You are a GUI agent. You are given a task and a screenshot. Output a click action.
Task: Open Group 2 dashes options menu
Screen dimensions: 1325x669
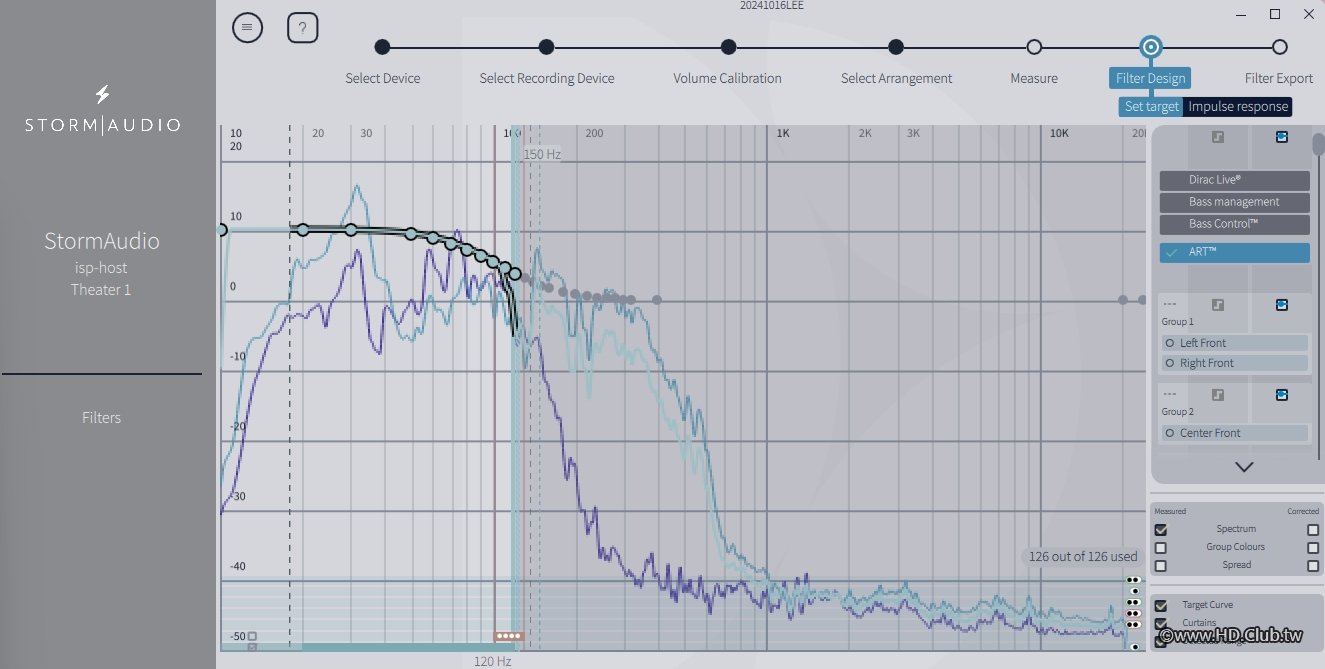pyautogui.click(x=1169, y=395)
